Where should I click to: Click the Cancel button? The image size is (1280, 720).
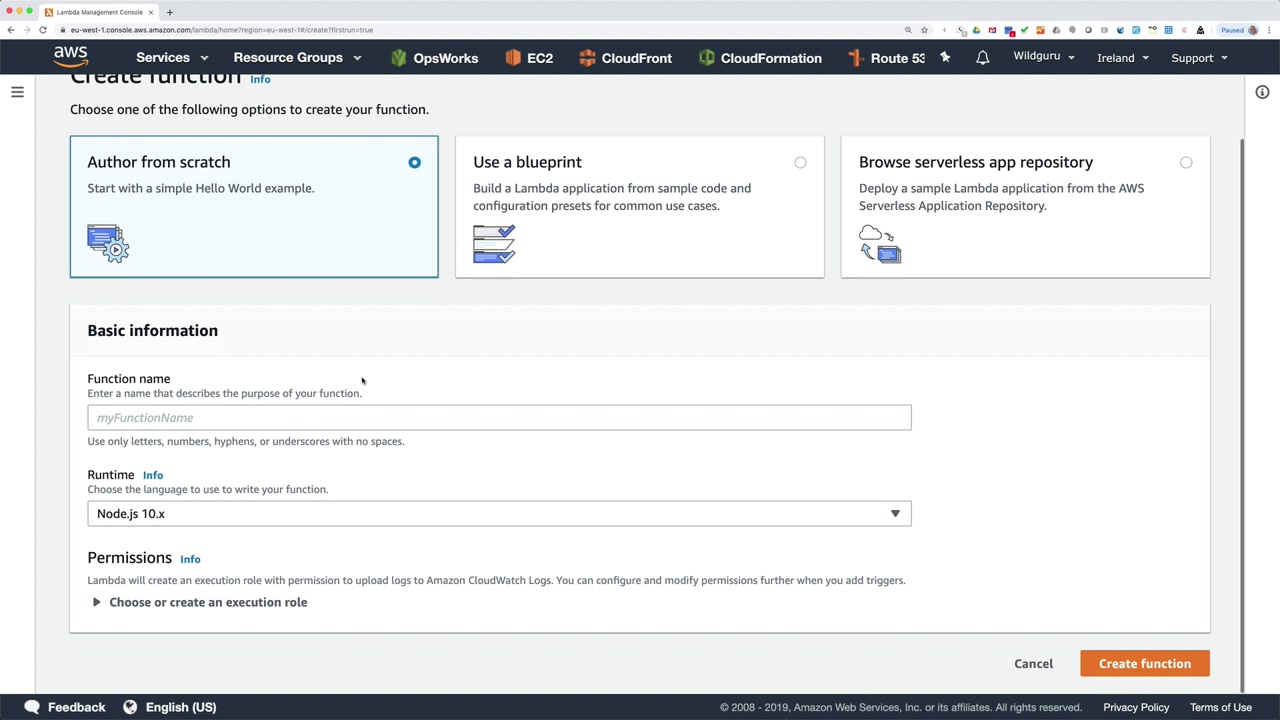(x=1033, y=664)
